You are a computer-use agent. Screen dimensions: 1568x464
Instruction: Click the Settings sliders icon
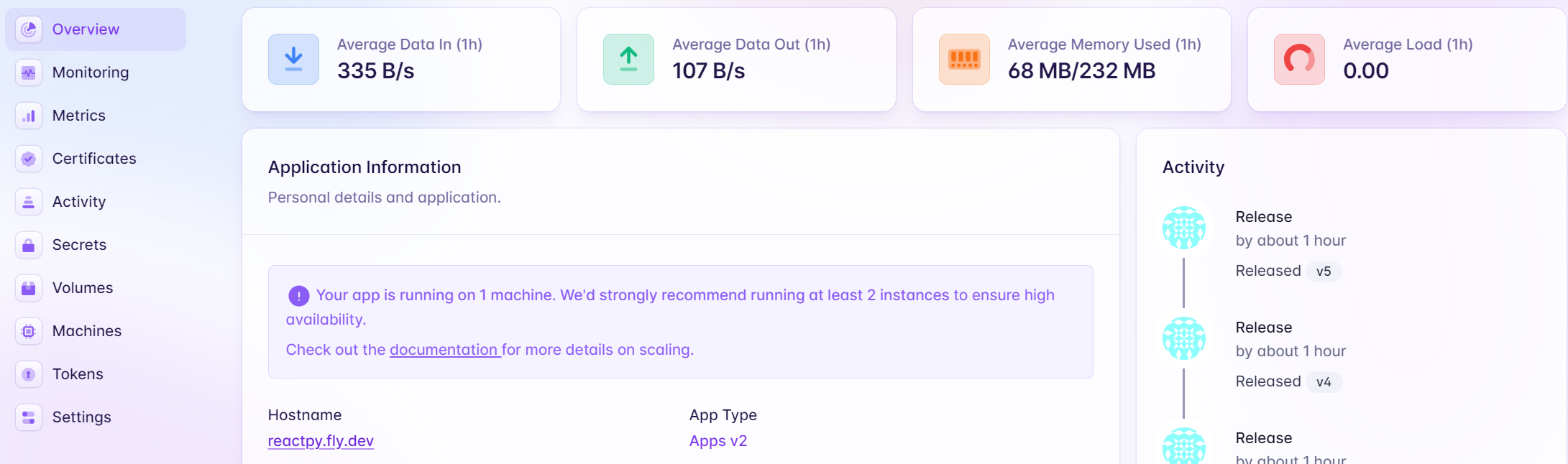coord(29,417)
